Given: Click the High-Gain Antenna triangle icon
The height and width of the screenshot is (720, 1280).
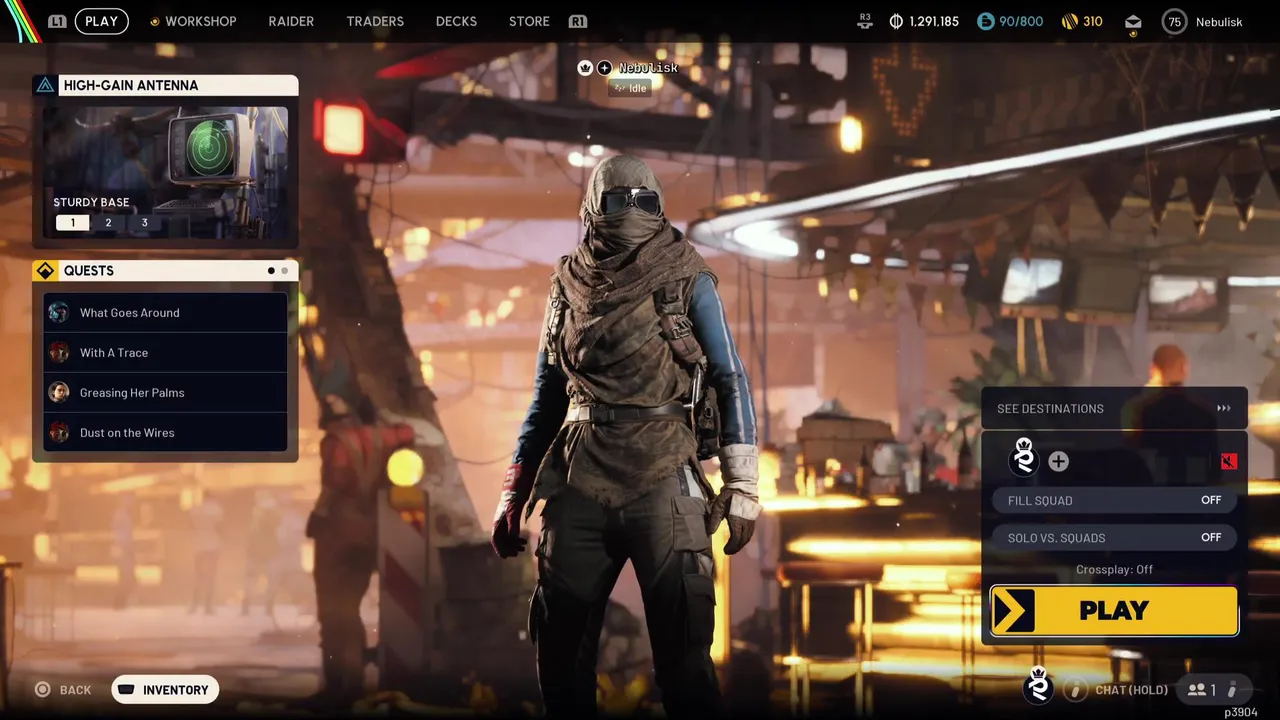Looking at the screenshot, I should point(45,85).
